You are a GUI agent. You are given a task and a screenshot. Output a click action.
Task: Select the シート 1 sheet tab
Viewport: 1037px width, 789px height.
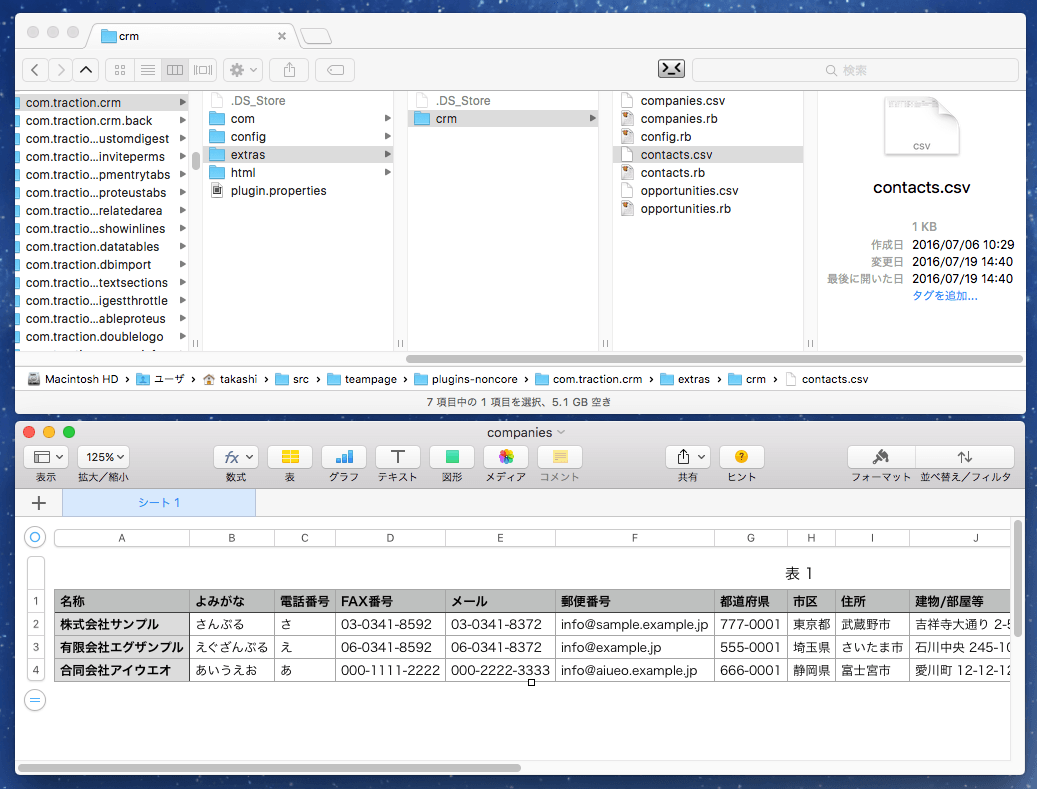point(159,503)
